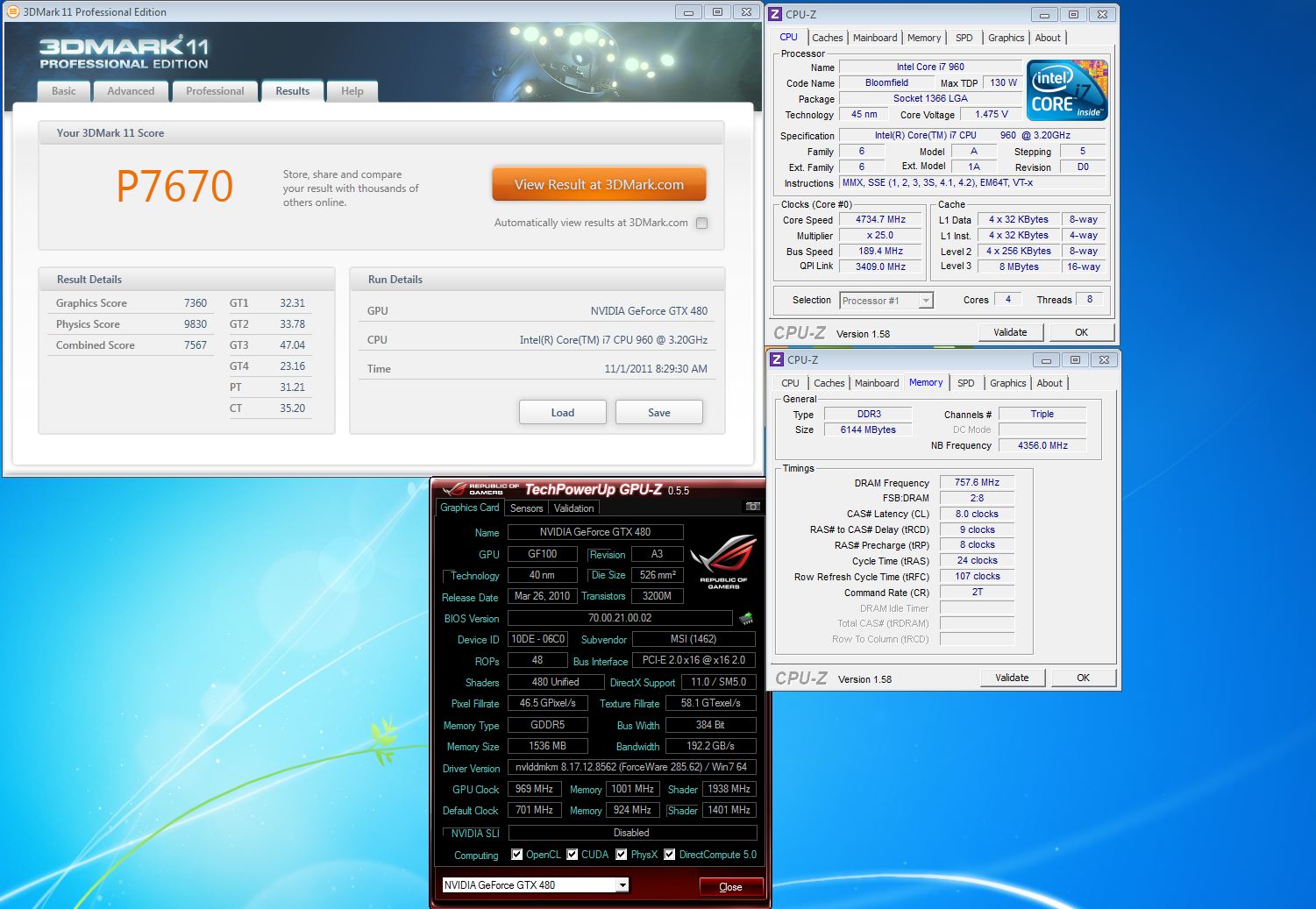Open the Sensors tab in GPU-Z
The width and height of the screenshot is (1316, 909).
coord(526,508)
